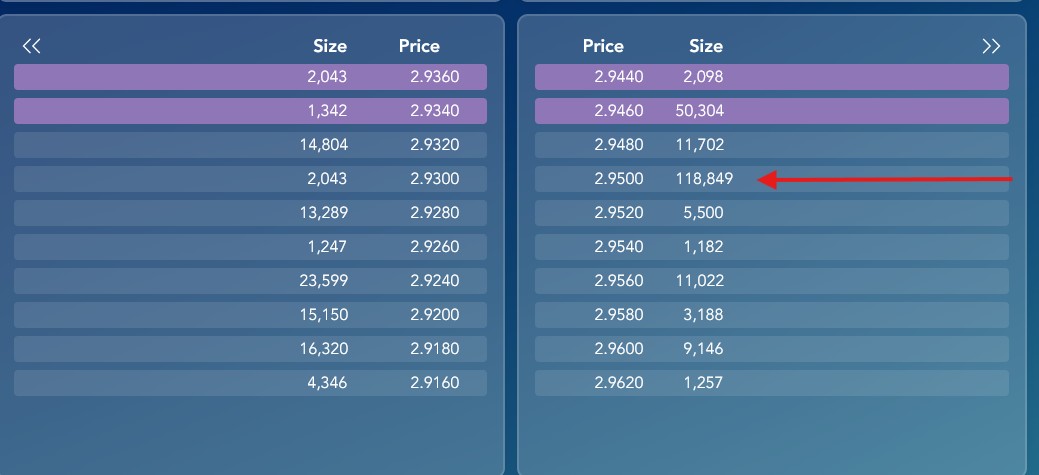
Task: Select the bid row priced 2.9360
Action: tap(250, 77)
